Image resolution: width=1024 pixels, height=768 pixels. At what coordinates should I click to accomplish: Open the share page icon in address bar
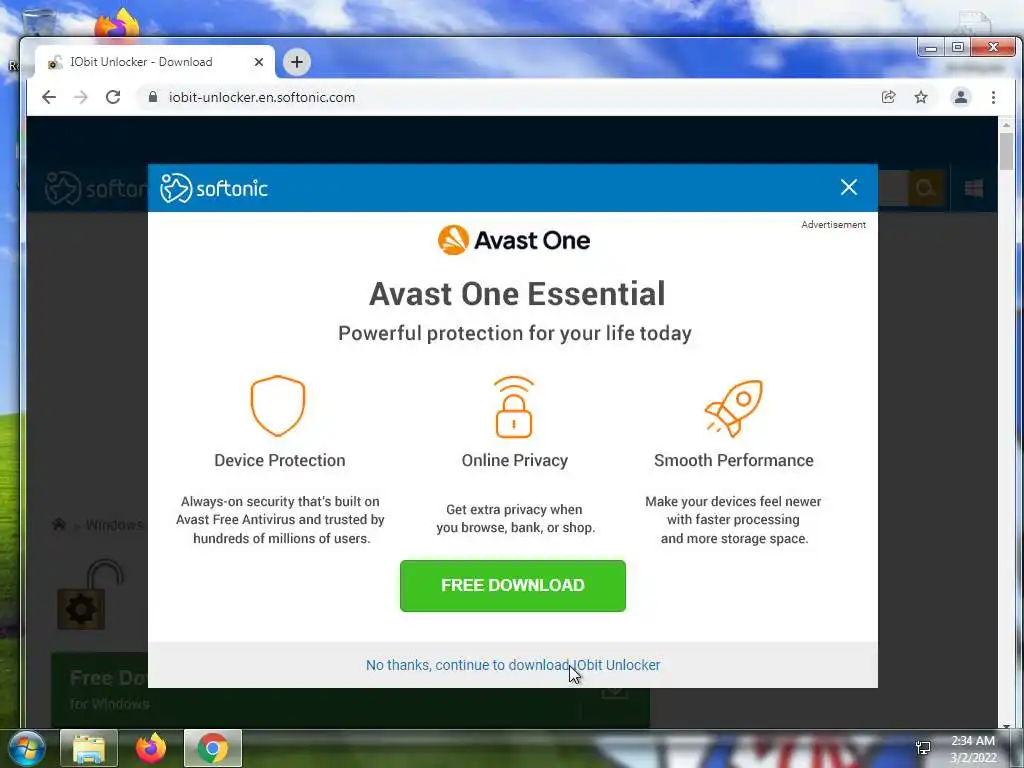coord(888,97)
